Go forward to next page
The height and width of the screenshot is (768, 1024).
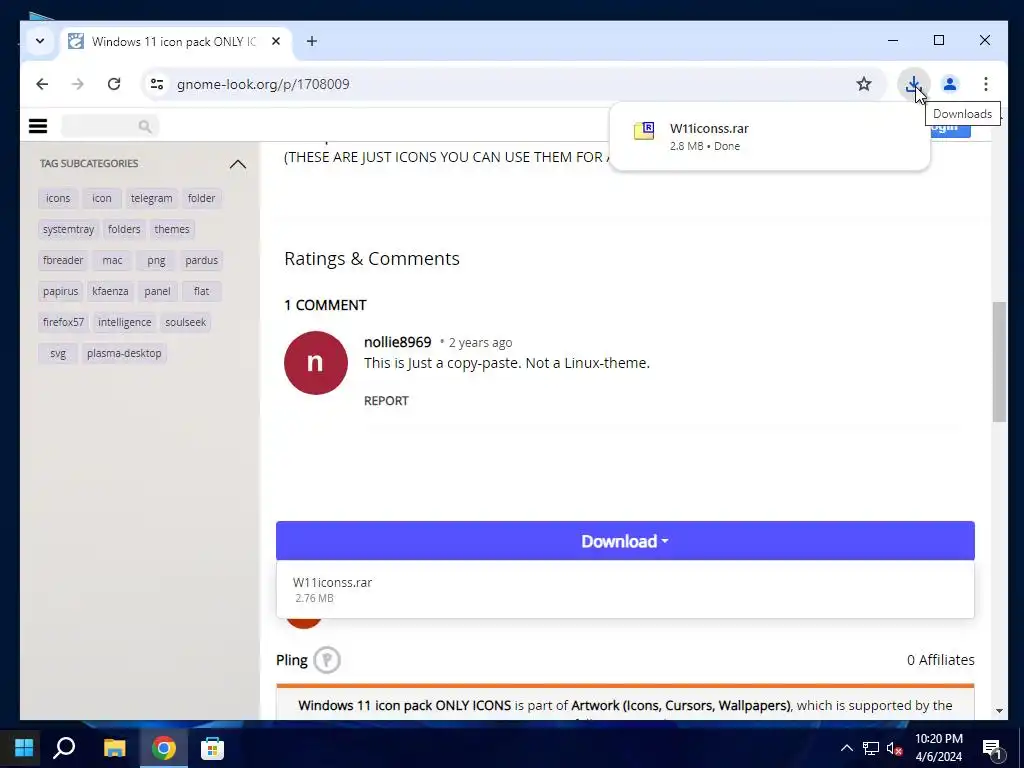click(x=78, y=84)
